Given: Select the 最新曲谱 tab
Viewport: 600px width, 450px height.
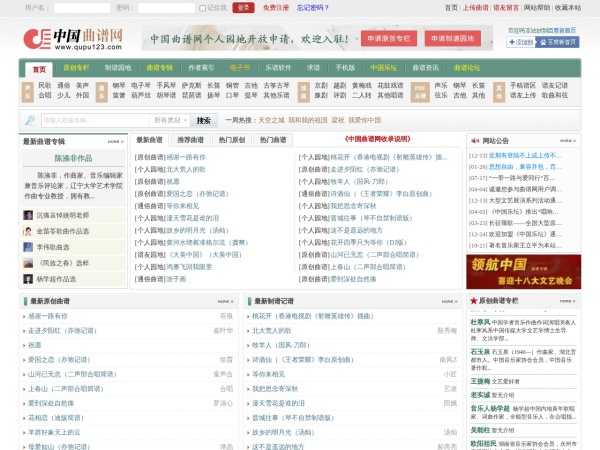Looking at the screenshot, I should pyautogui.click(x=150, y=140).
